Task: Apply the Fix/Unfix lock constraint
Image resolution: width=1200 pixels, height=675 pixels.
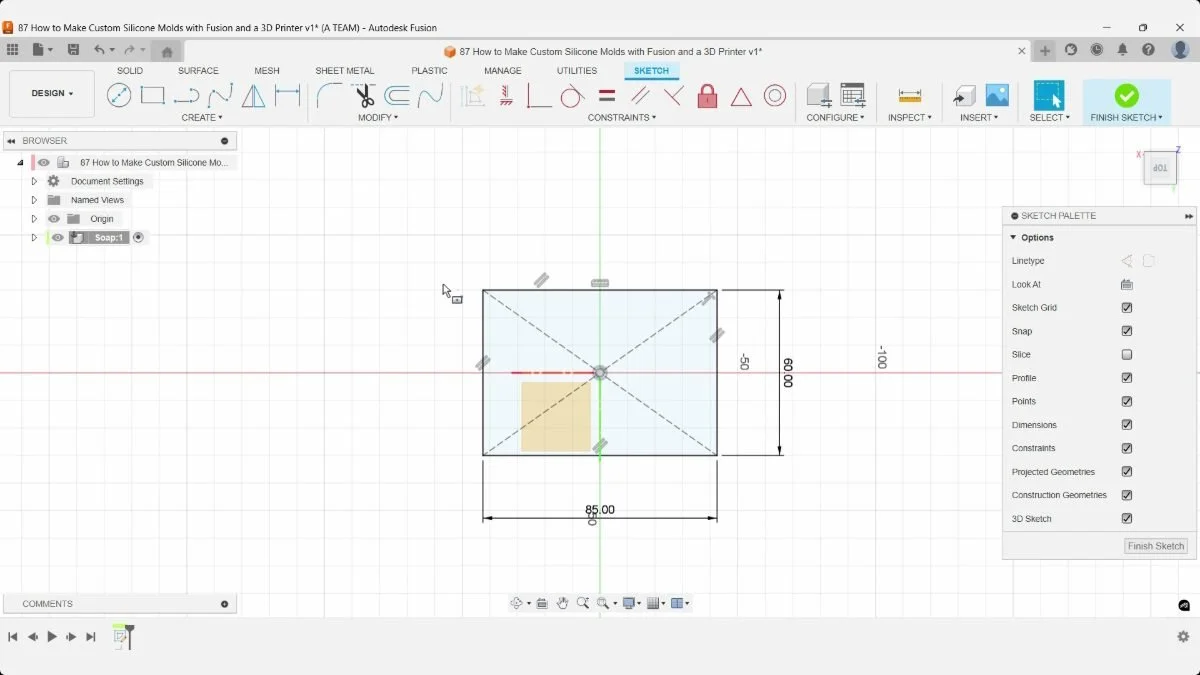Action: pos(707,95)
